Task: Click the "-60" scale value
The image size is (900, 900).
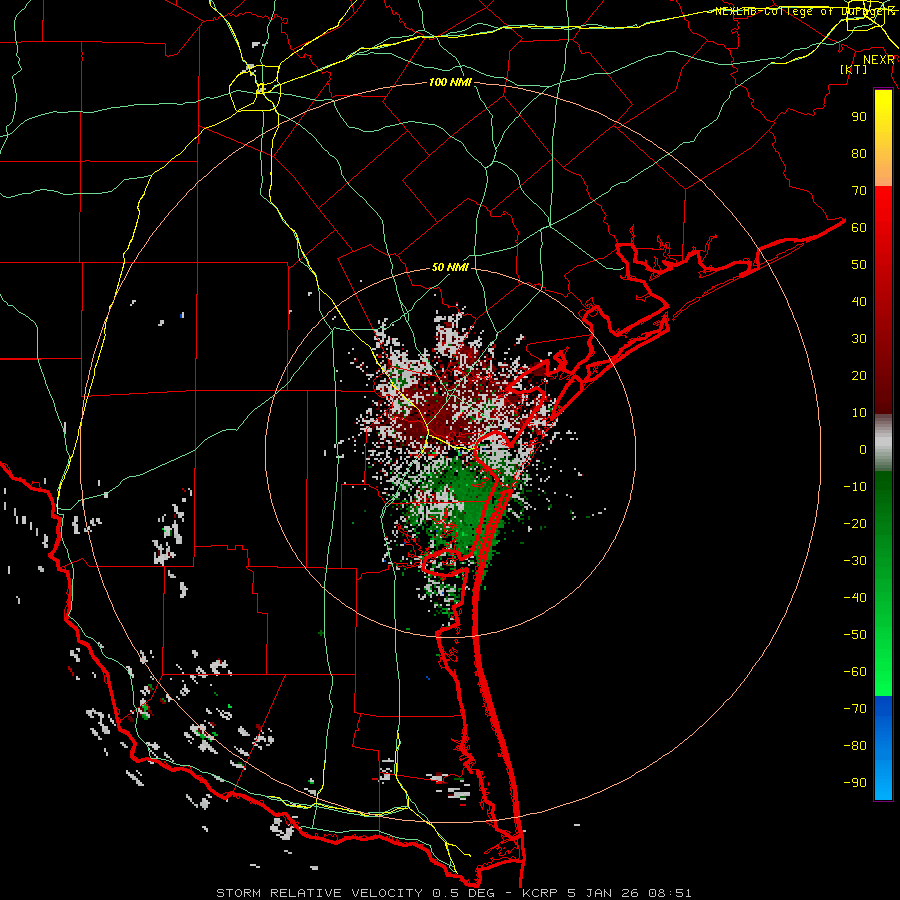Action: pyautogui.click(x=855, y=672)
